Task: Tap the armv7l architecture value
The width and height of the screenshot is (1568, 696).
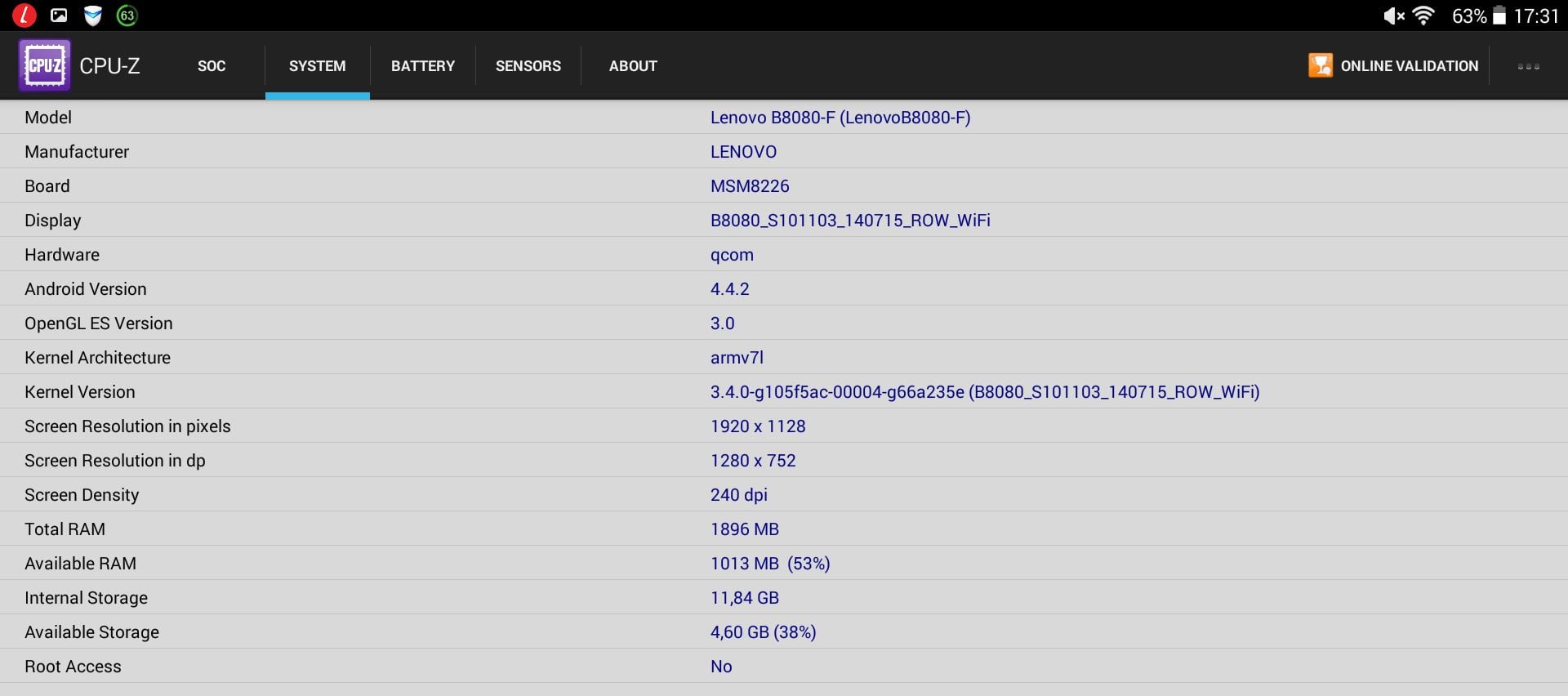Action: [x=737, y=357]
